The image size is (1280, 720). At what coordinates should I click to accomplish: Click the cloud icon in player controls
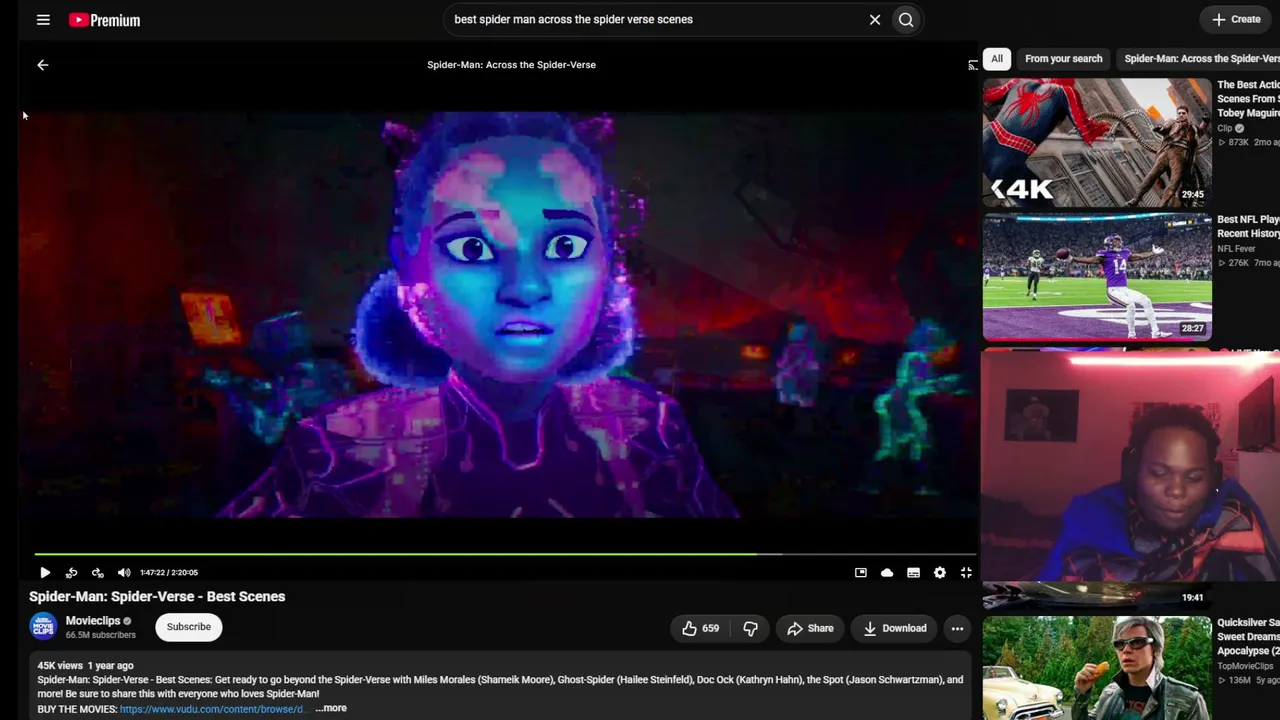point(887,573)
